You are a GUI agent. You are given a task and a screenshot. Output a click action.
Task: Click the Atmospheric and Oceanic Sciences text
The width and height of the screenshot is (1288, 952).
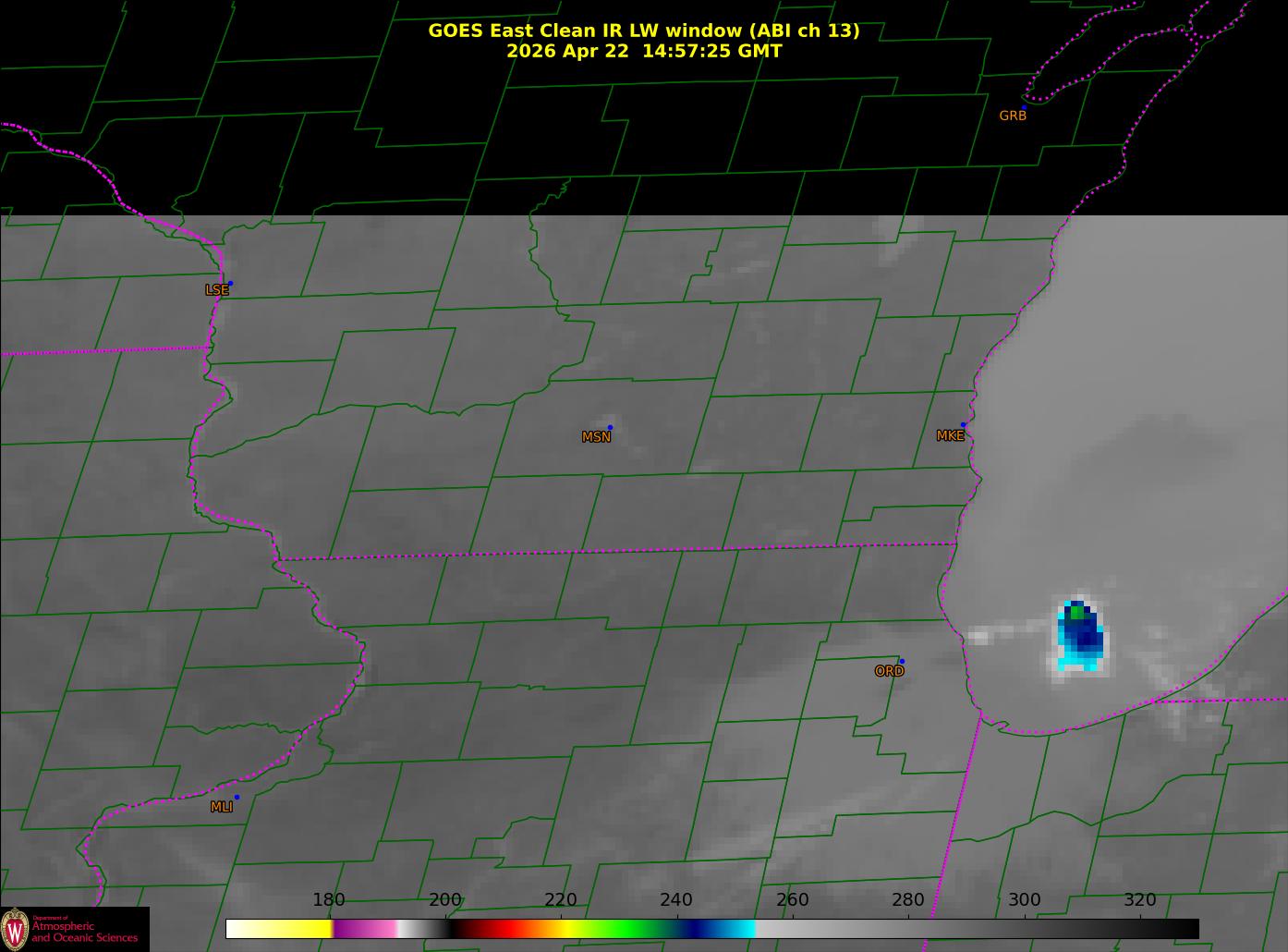pos(84,932)
